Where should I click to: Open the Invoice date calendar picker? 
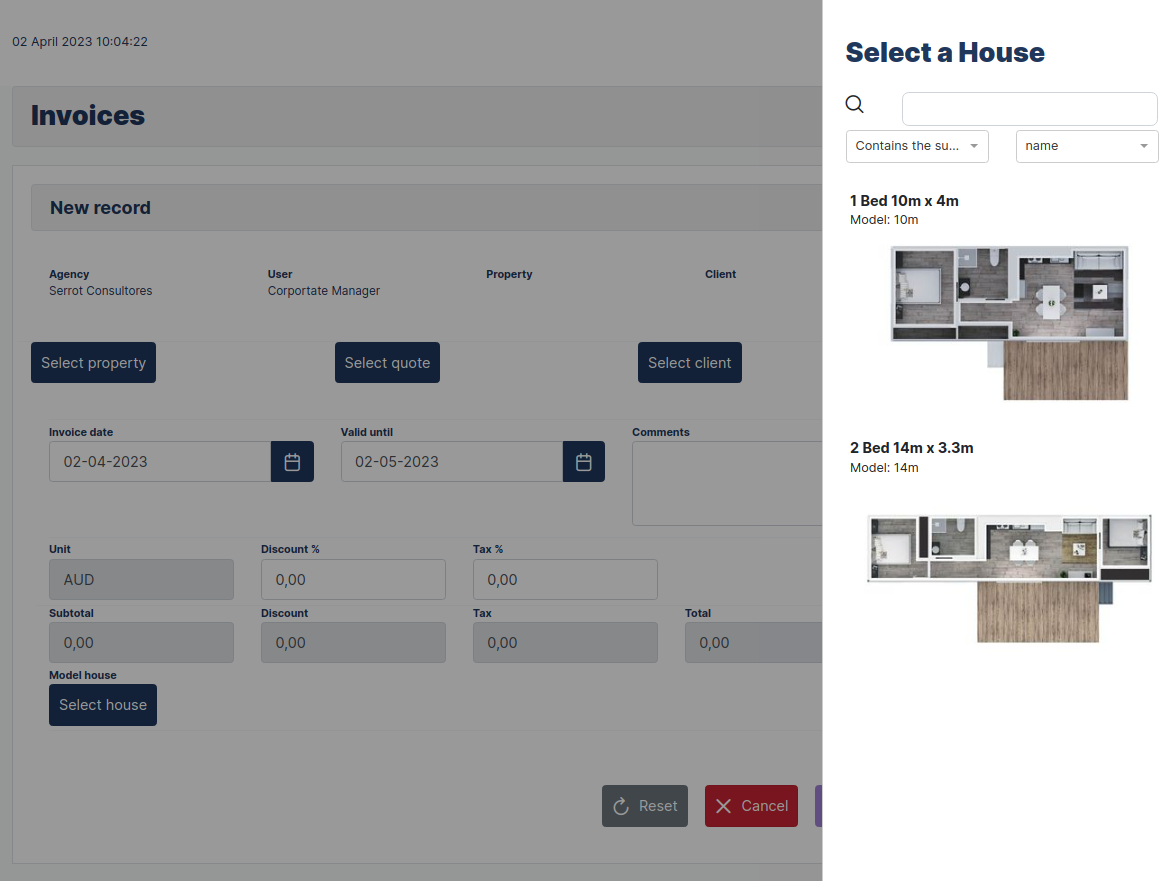coord(292,461)
